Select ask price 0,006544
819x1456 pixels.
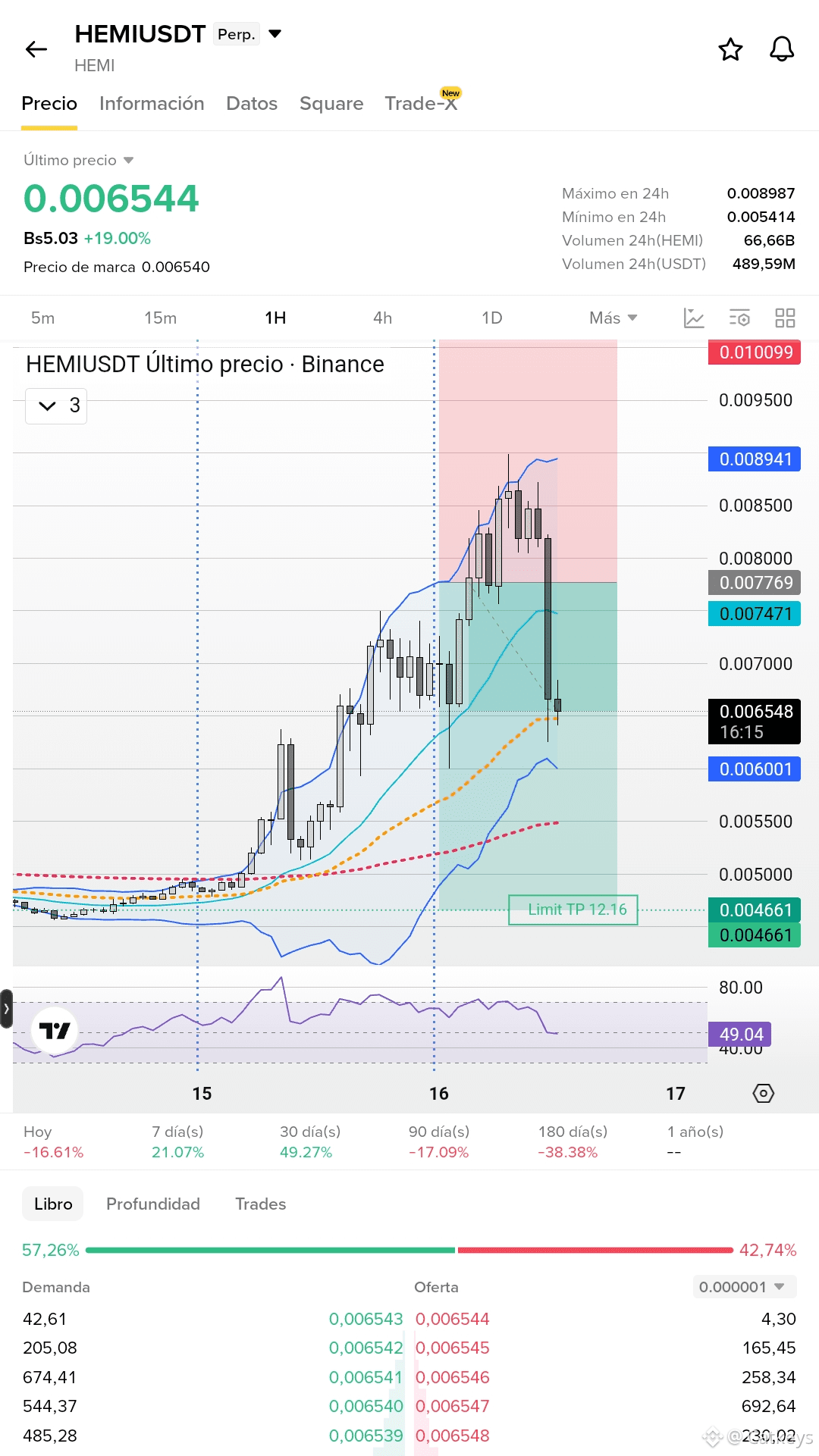tap(453, 1319)
